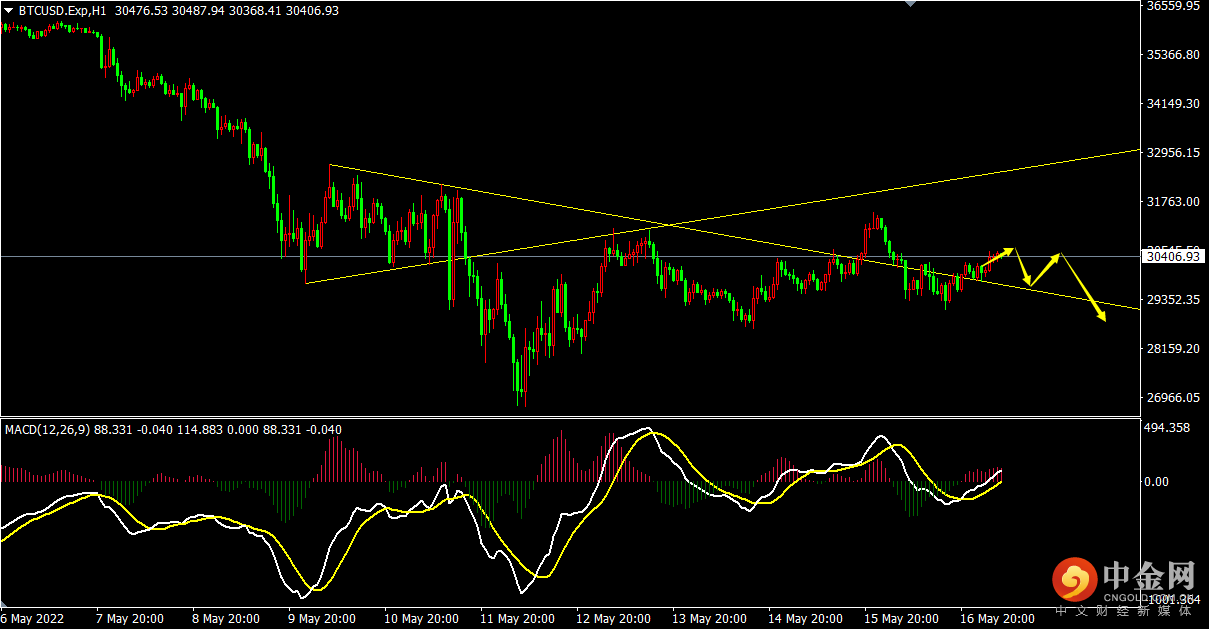1209x629 pixels.
Task: Click the 16 May 20:00 time label
Action: [996, 619]
